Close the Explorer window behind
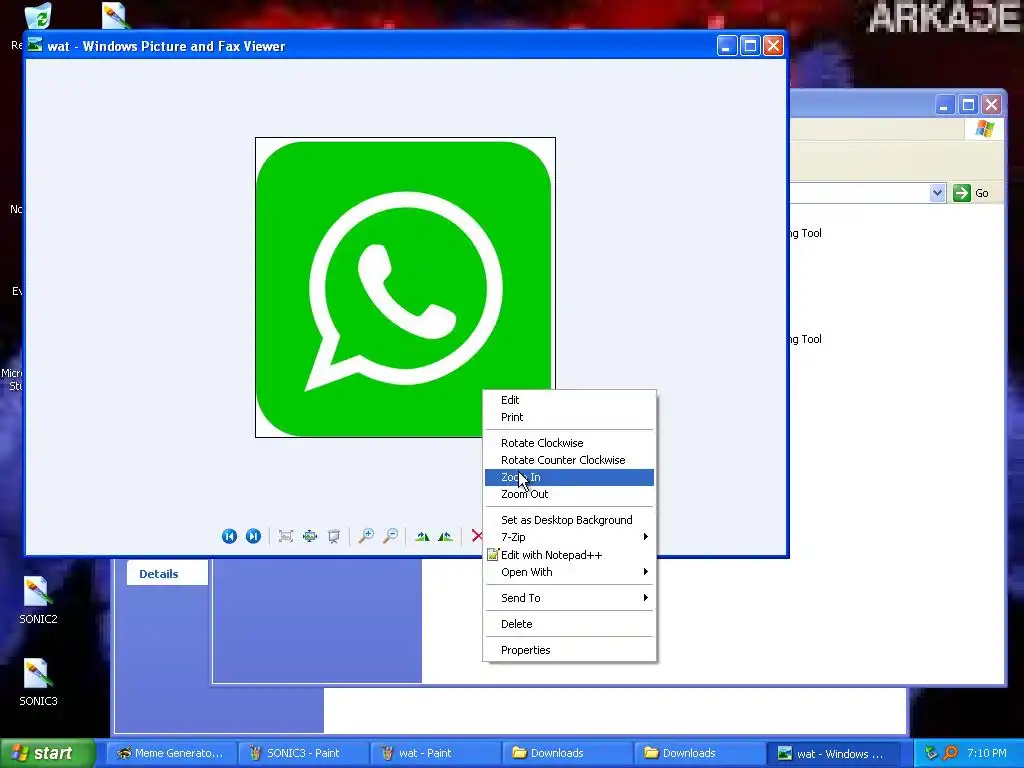 (991, 104)
